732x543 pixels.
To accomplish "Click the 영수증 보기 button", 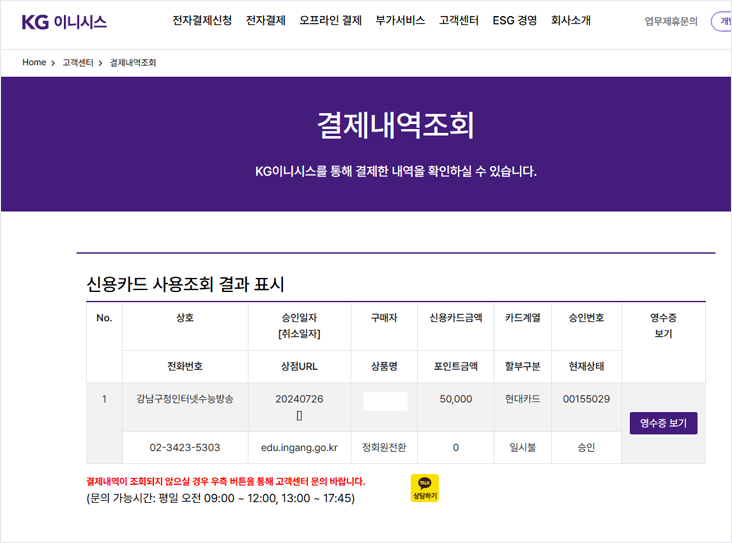I will [x=663, y=423].
